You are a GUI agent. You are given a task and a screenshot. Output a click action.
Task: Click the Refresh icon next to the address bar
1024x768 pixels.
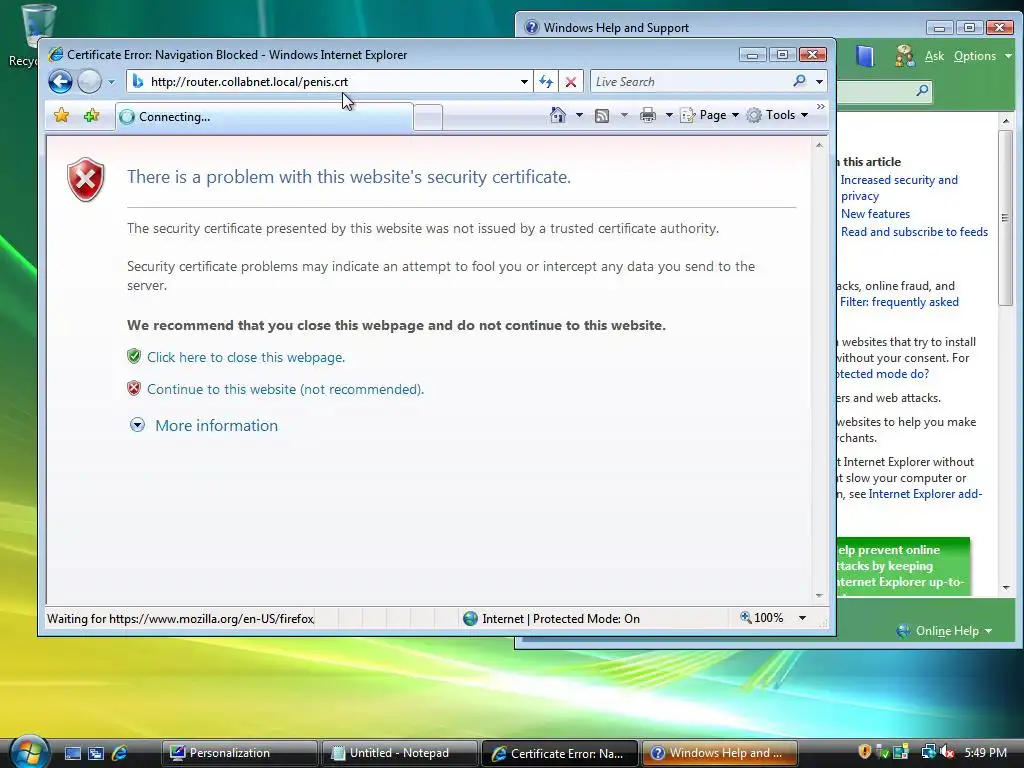coord(546,82)
